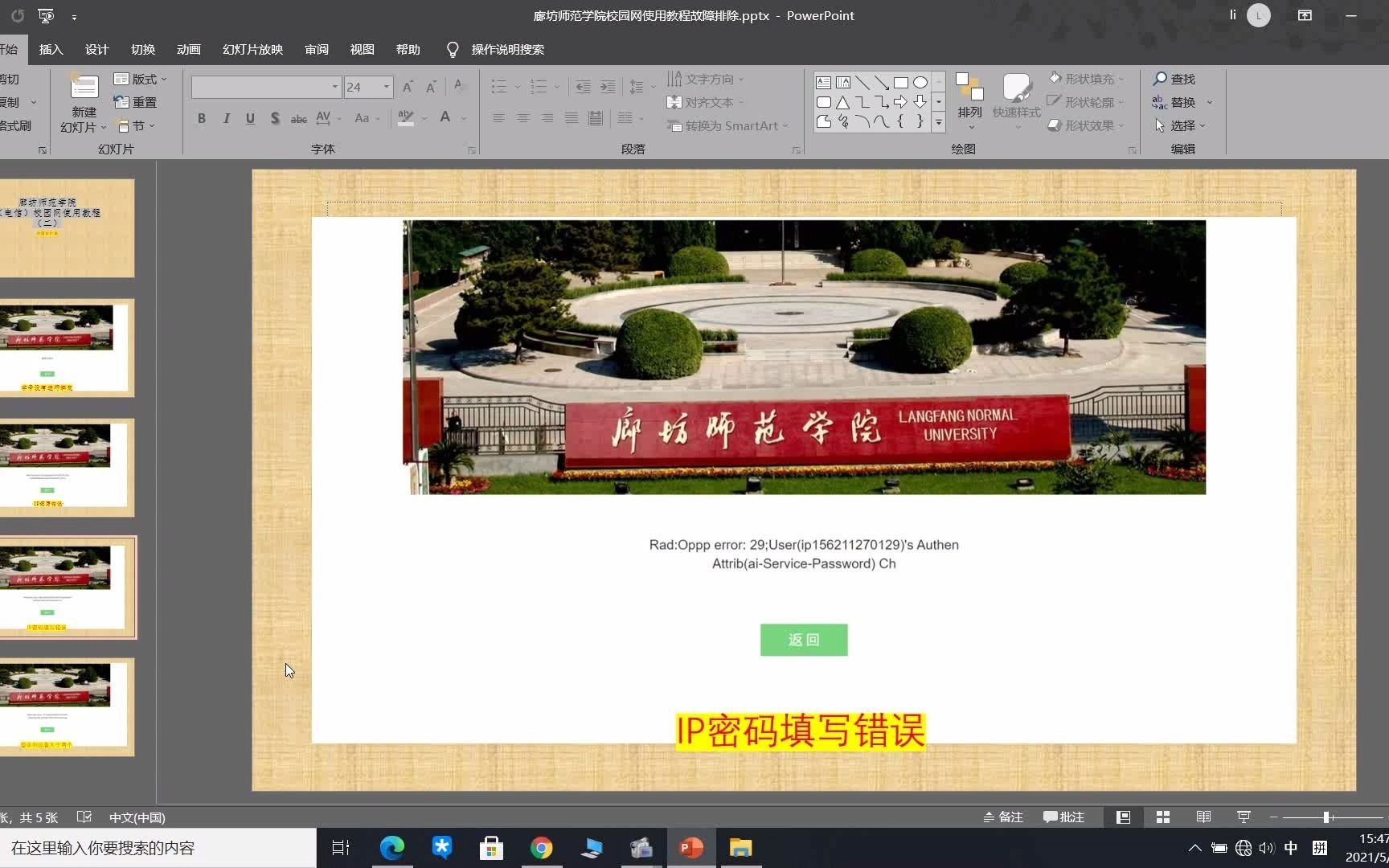
Task: Open the Transitions tab
Action: point(143,49)
